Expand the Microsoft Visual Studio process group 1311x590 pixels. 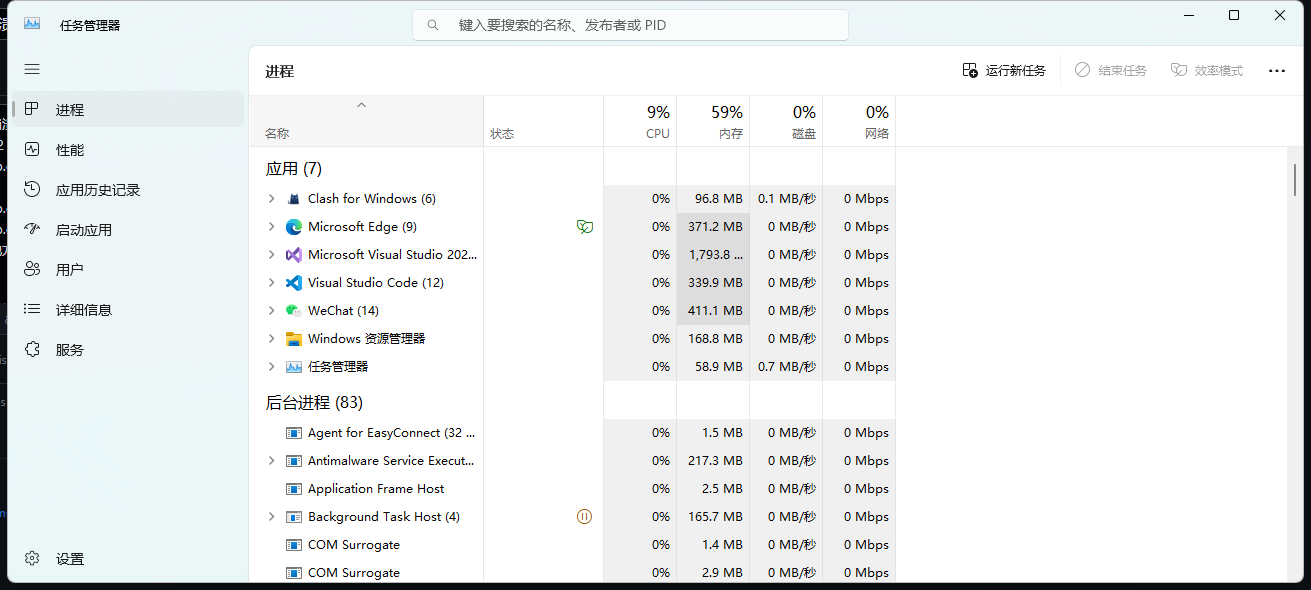271,255
